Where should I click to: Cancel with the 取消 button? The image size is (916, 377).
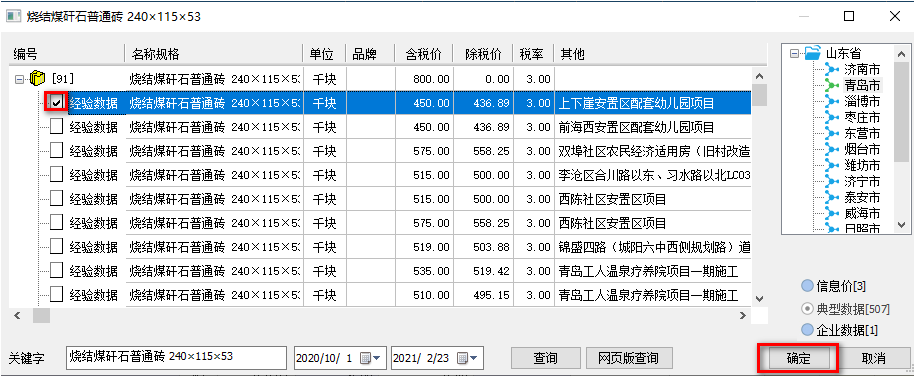[873, 358]
